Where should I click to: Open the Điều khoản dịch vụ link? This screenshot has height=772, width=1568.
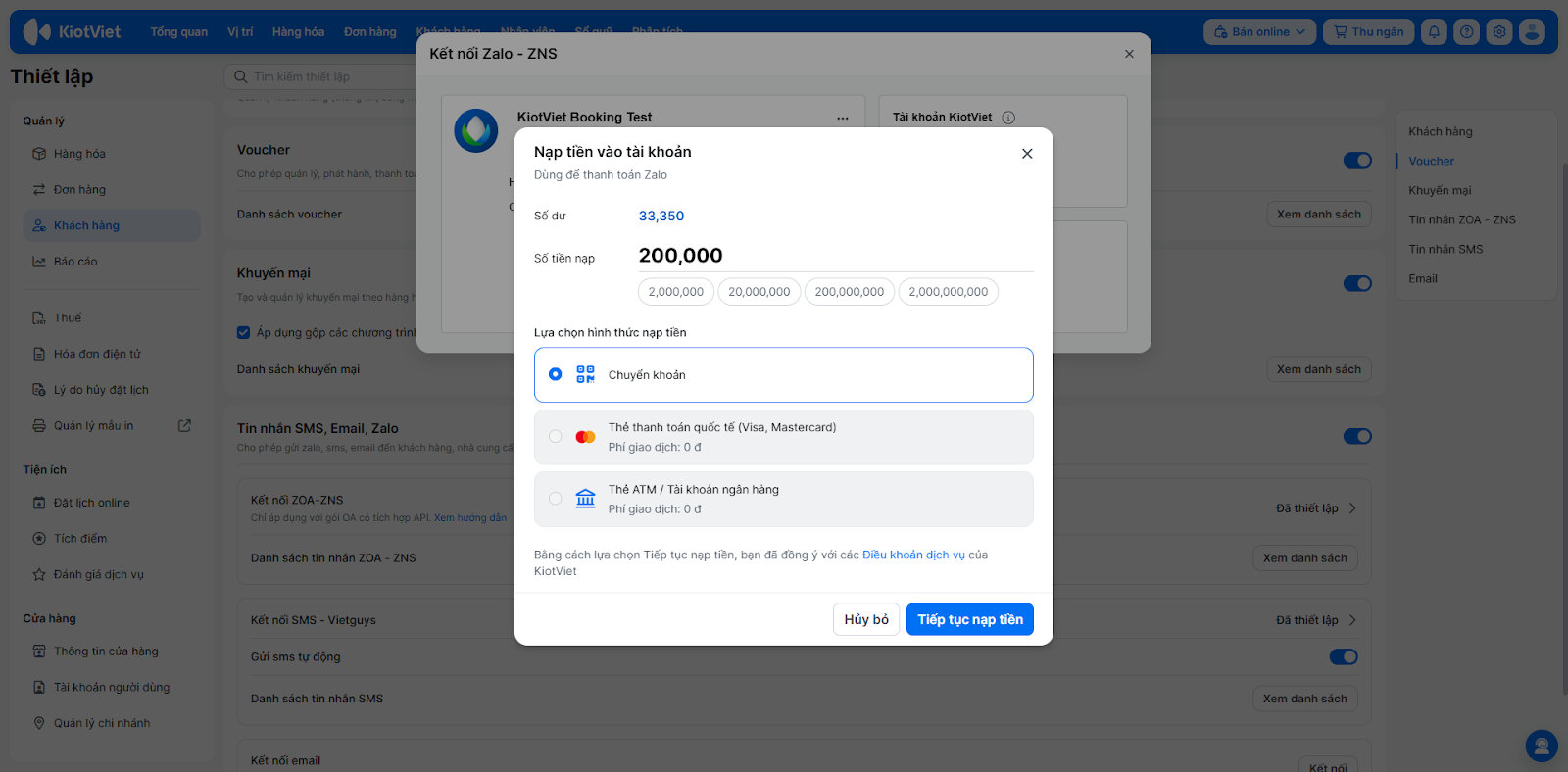point(913,555)
